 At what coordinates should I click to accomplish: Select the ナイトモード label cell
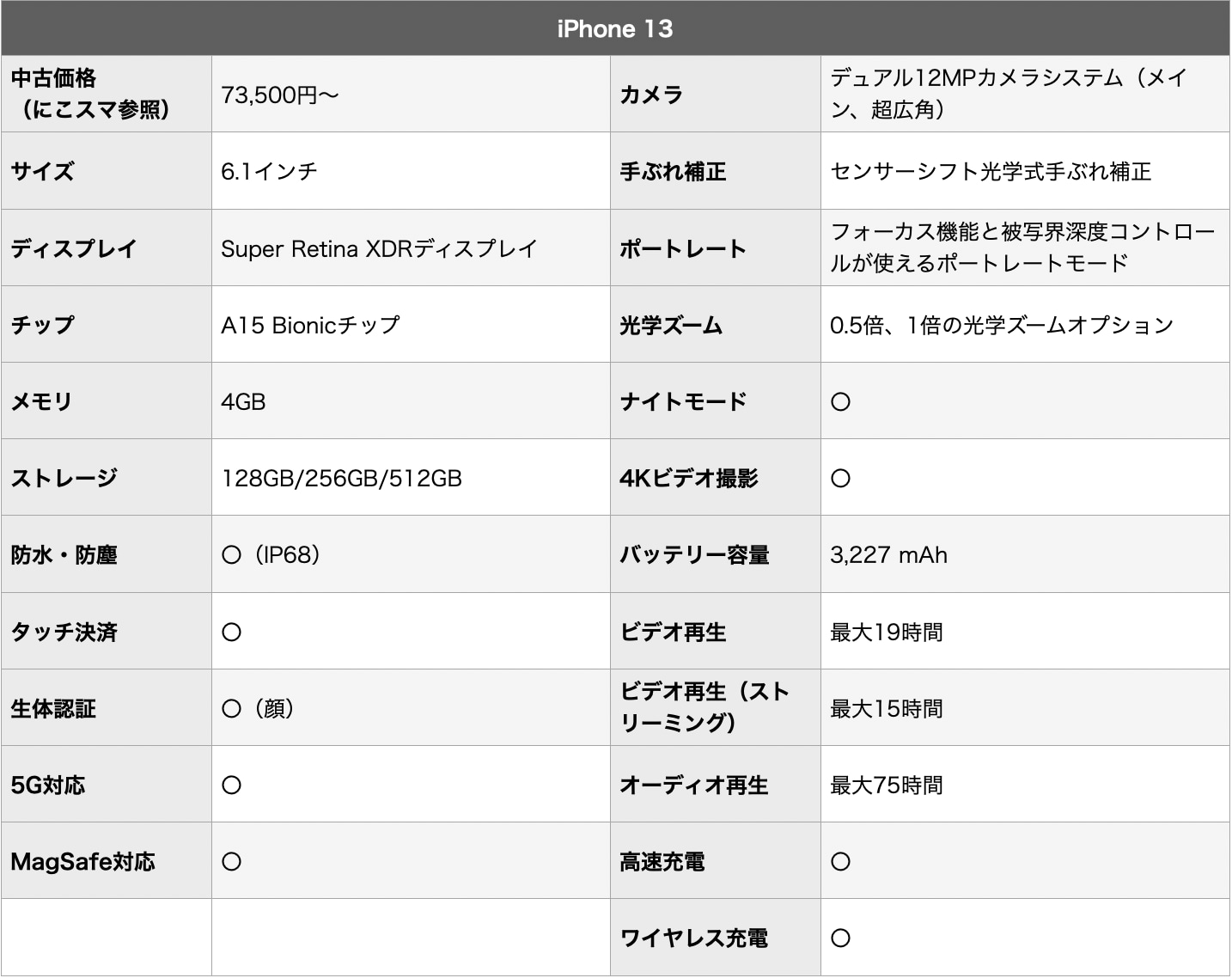point(716,401)
